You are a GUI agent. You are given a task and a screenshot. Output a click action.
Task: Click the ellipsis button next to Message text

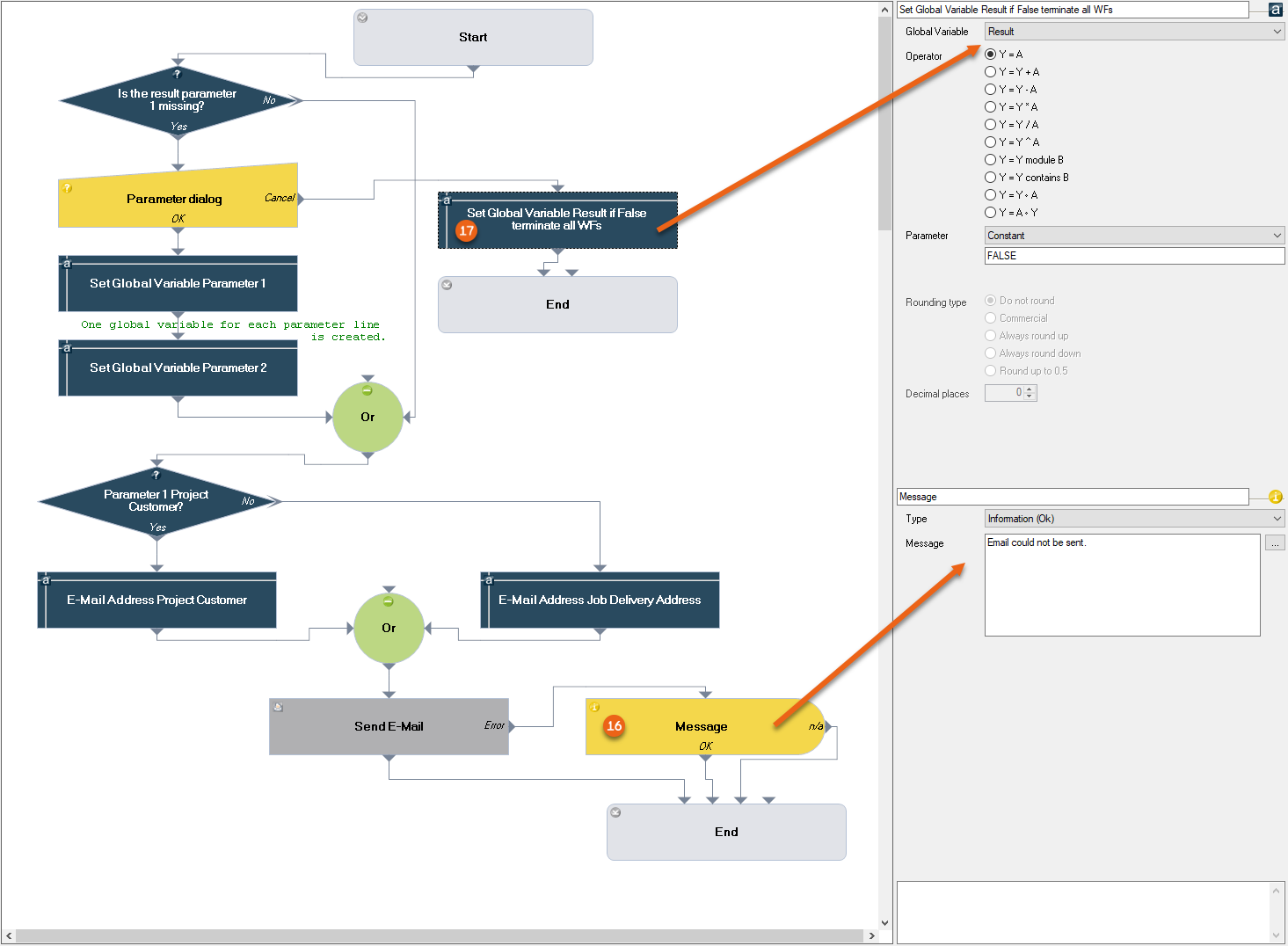coord(1275,543)
